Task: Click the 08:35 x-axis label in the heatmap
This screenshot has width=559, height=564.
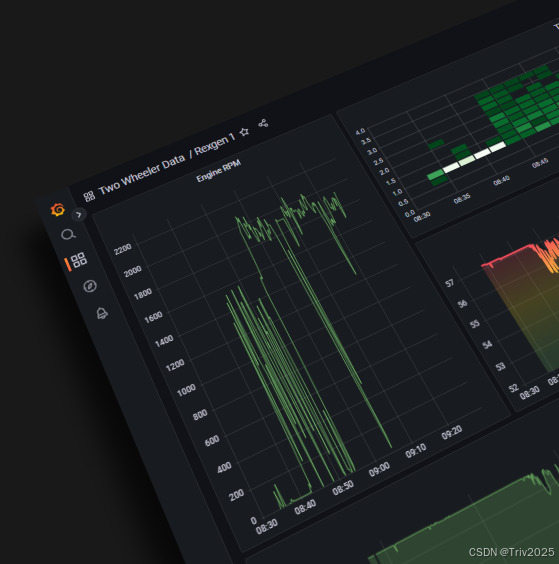Action: tap(462, 199)
